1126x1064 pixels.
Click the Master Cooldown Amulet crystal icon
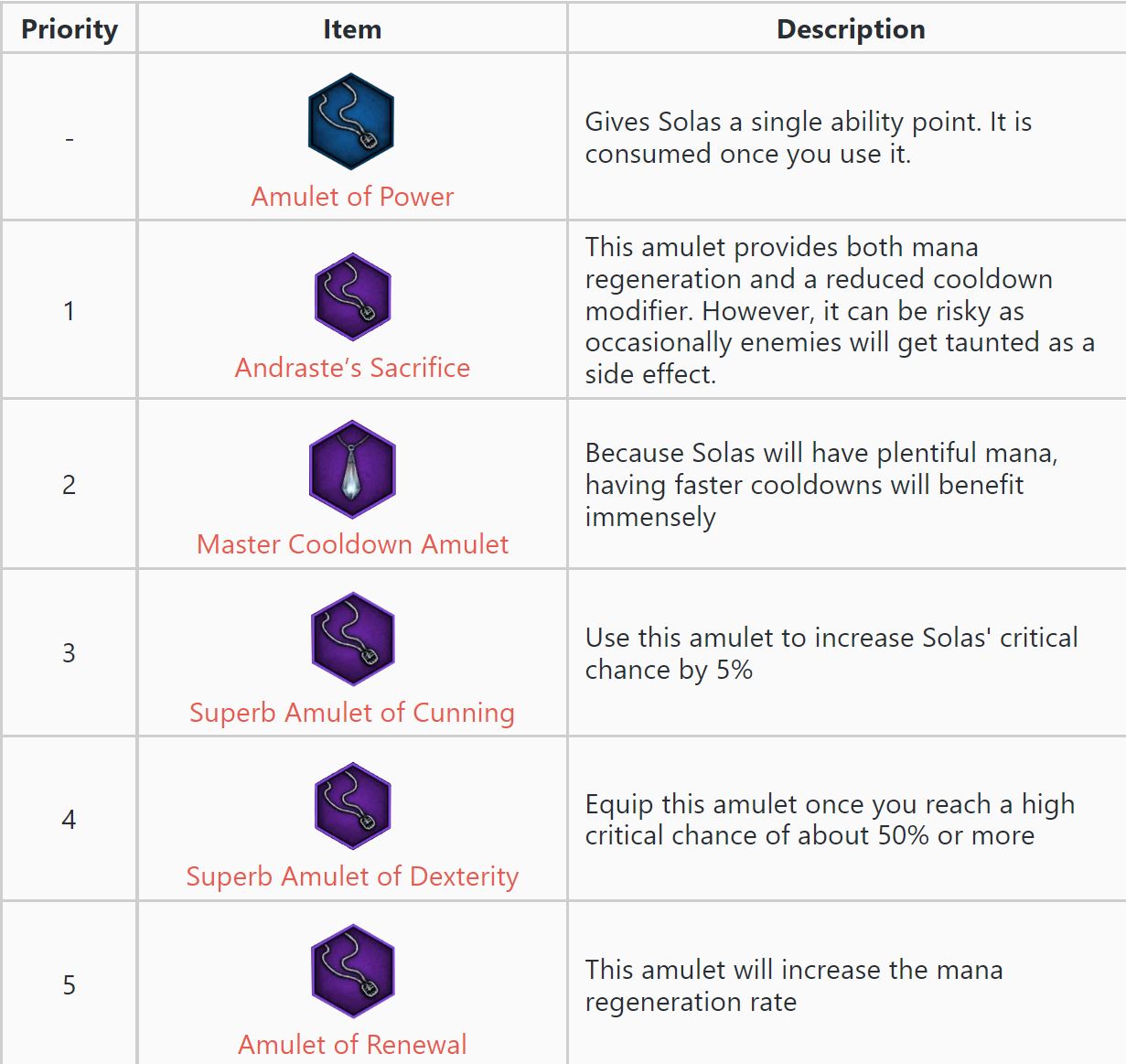pos(352,469)
